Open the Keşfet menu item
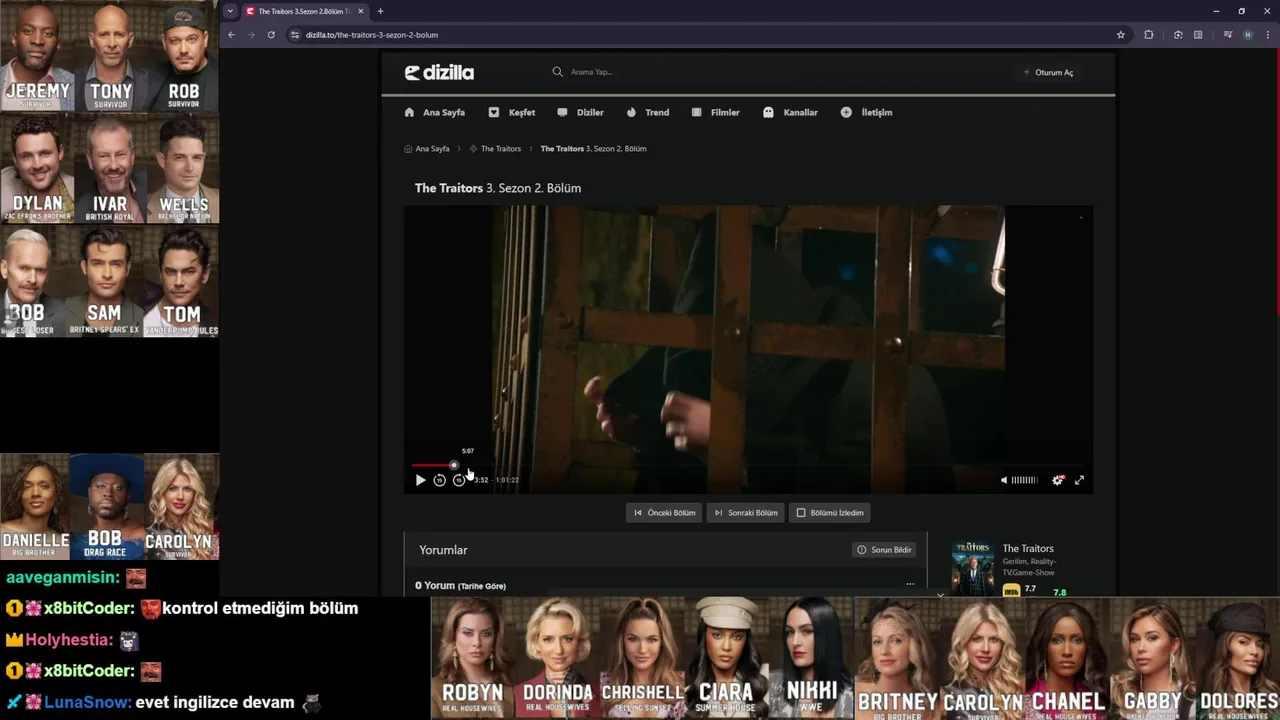Screen dimensions: 1280x720 [x=512, y=113]
